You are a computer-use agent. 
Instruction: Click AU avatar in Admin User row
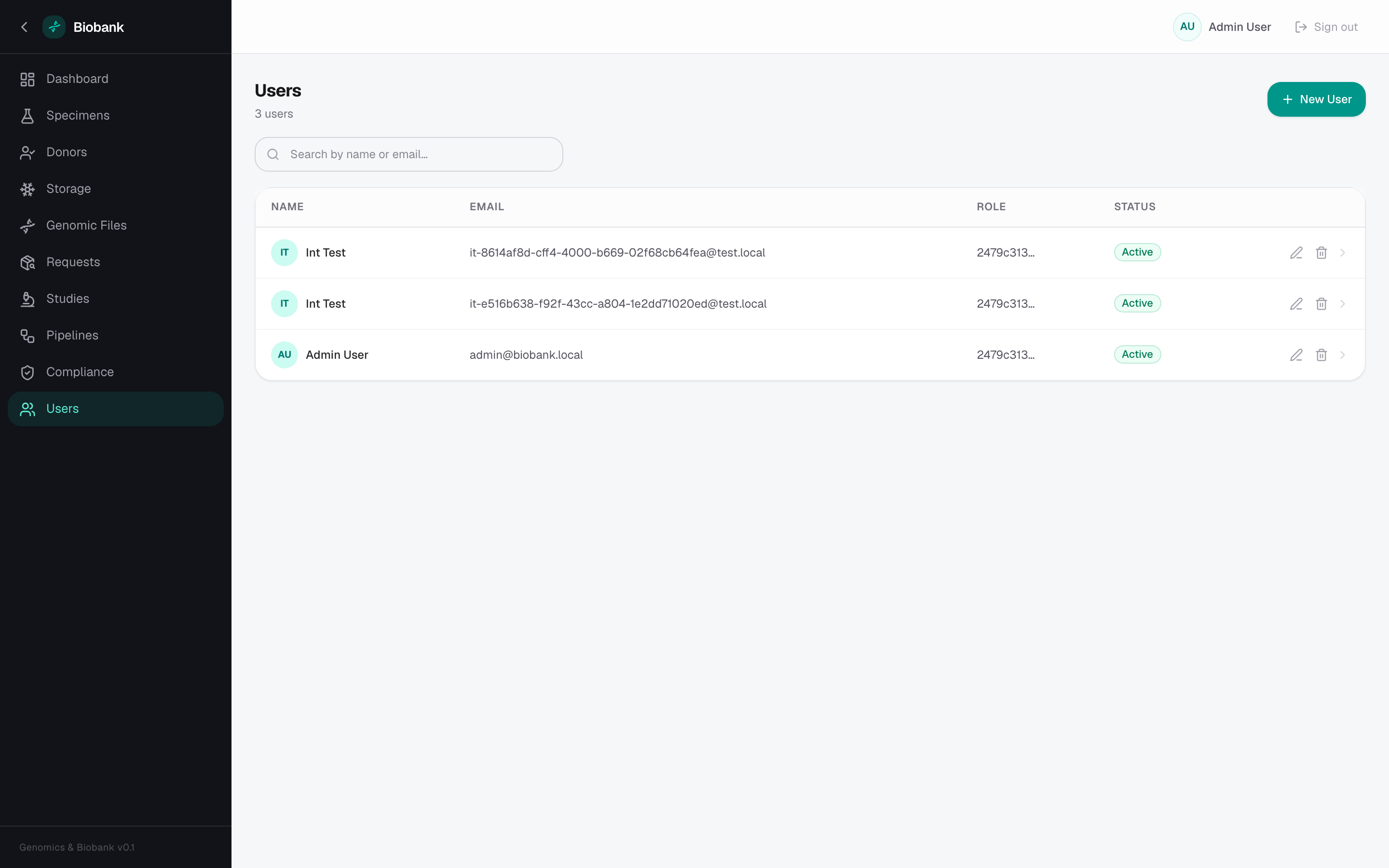(284, 355)
